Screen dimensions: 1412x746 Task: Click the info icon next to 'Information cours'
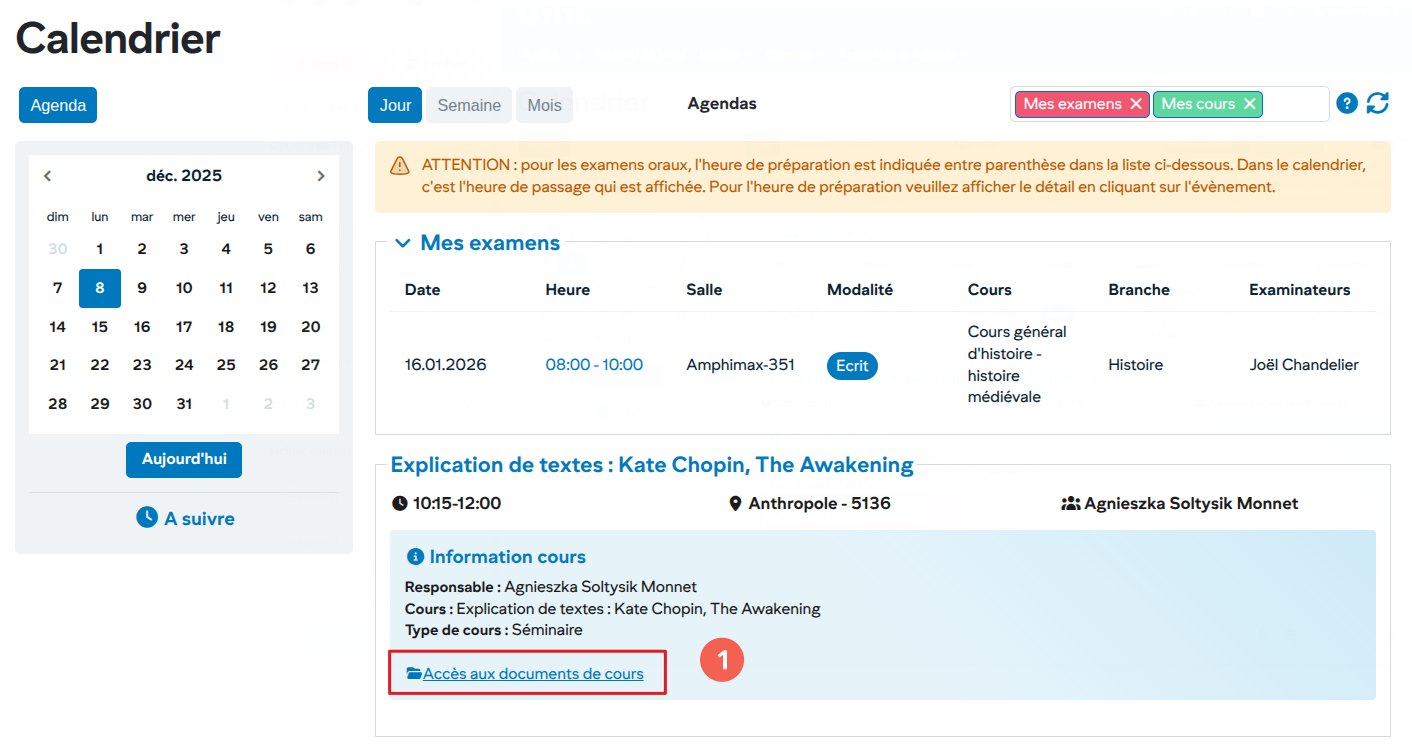coord(416,557)
